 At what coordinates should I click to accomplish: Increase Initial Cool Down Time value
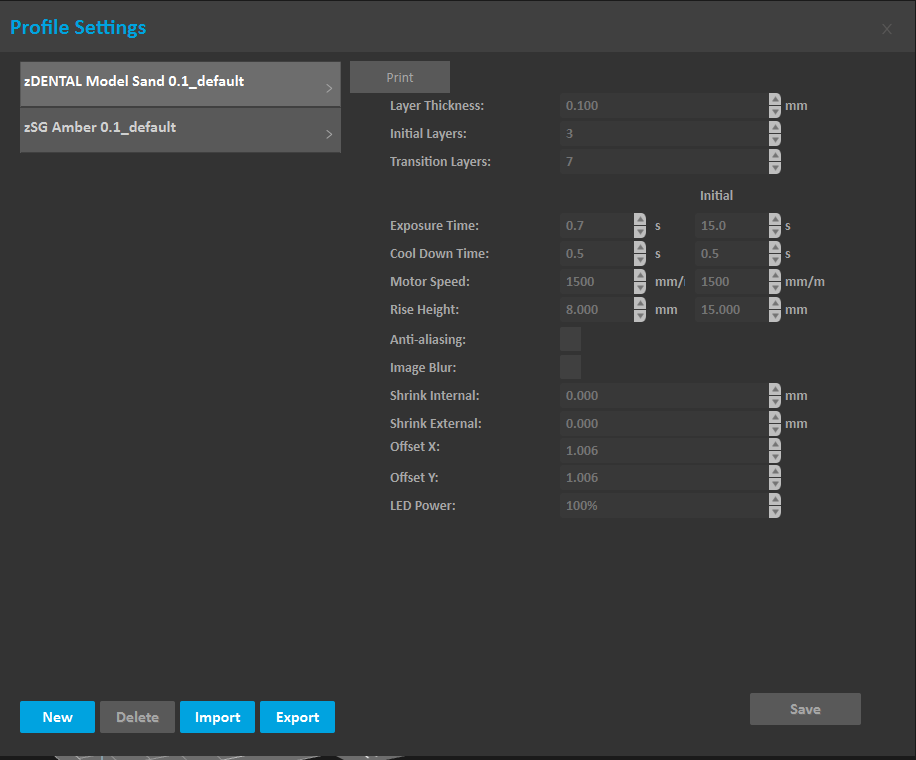[775, 248]
